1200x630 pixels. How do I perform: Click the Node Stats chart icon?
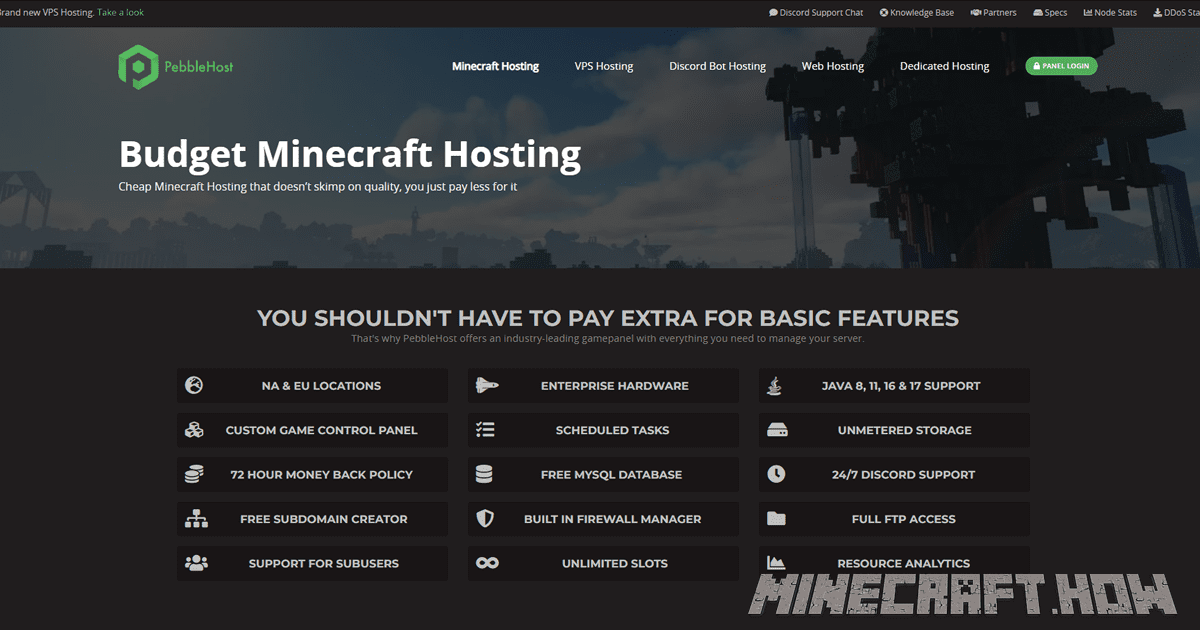pos(1087,12)
